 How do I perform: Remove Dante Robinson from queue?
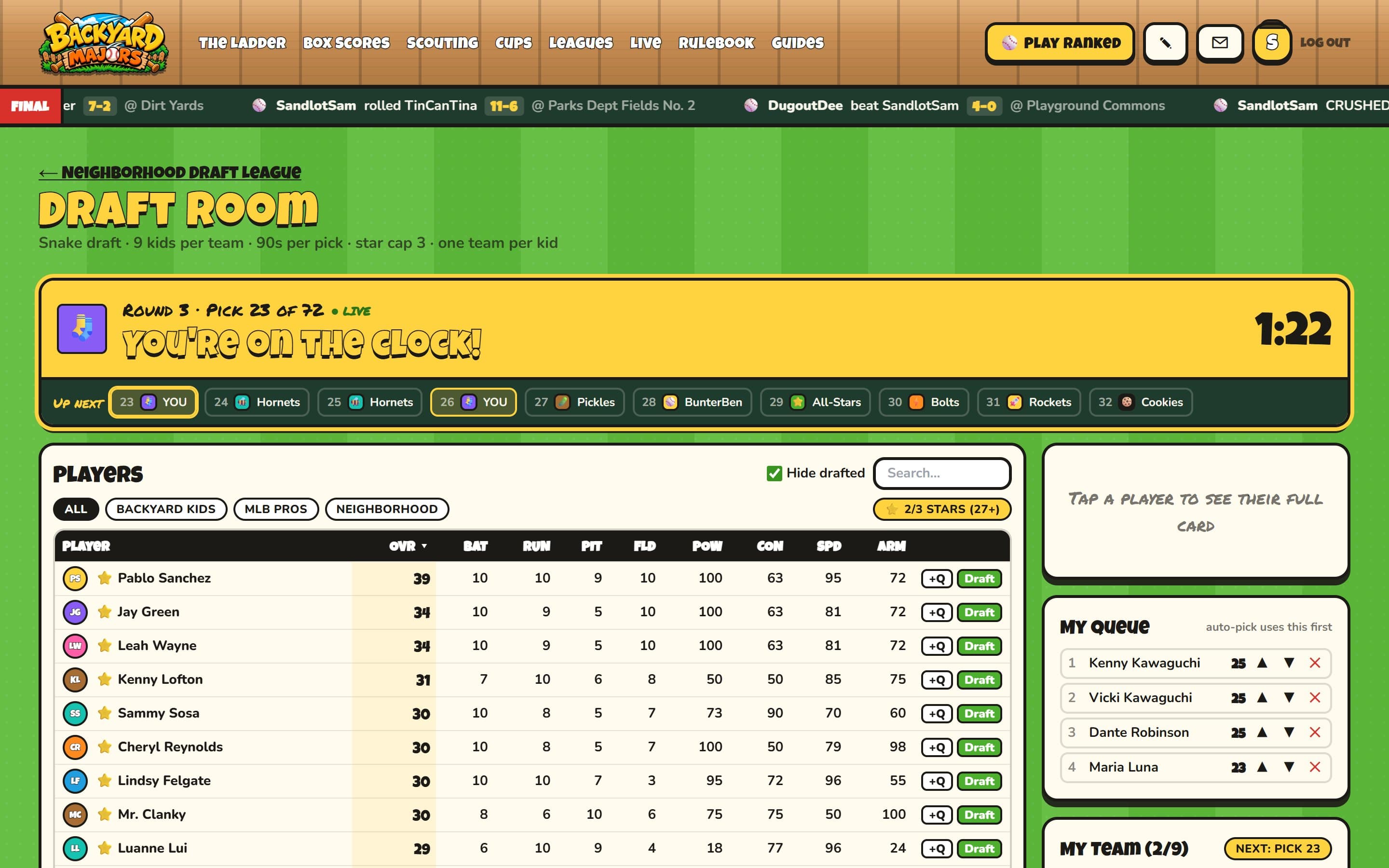(x=1315, y=732)
